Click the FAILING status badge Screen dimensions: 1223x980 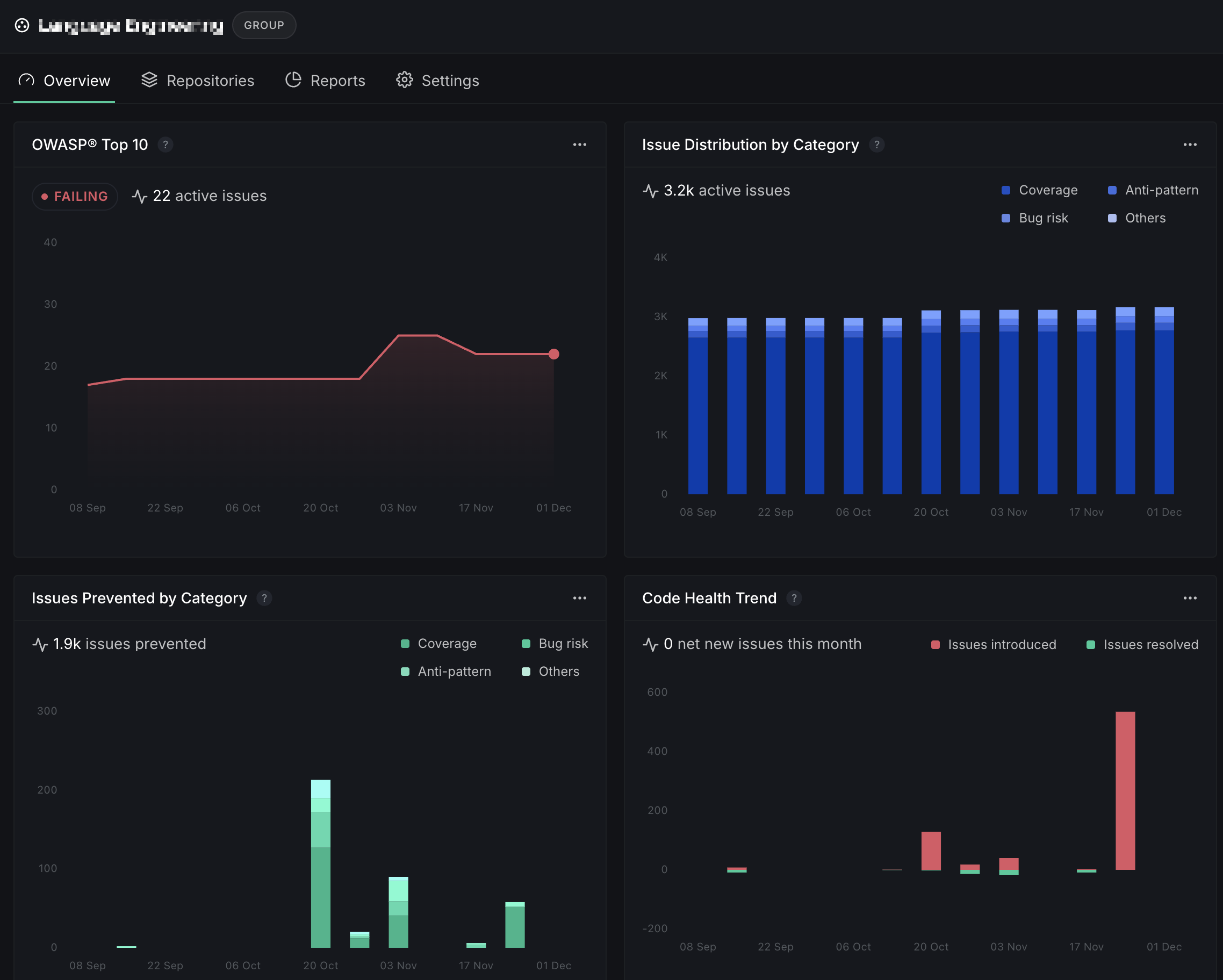point(75,196)
